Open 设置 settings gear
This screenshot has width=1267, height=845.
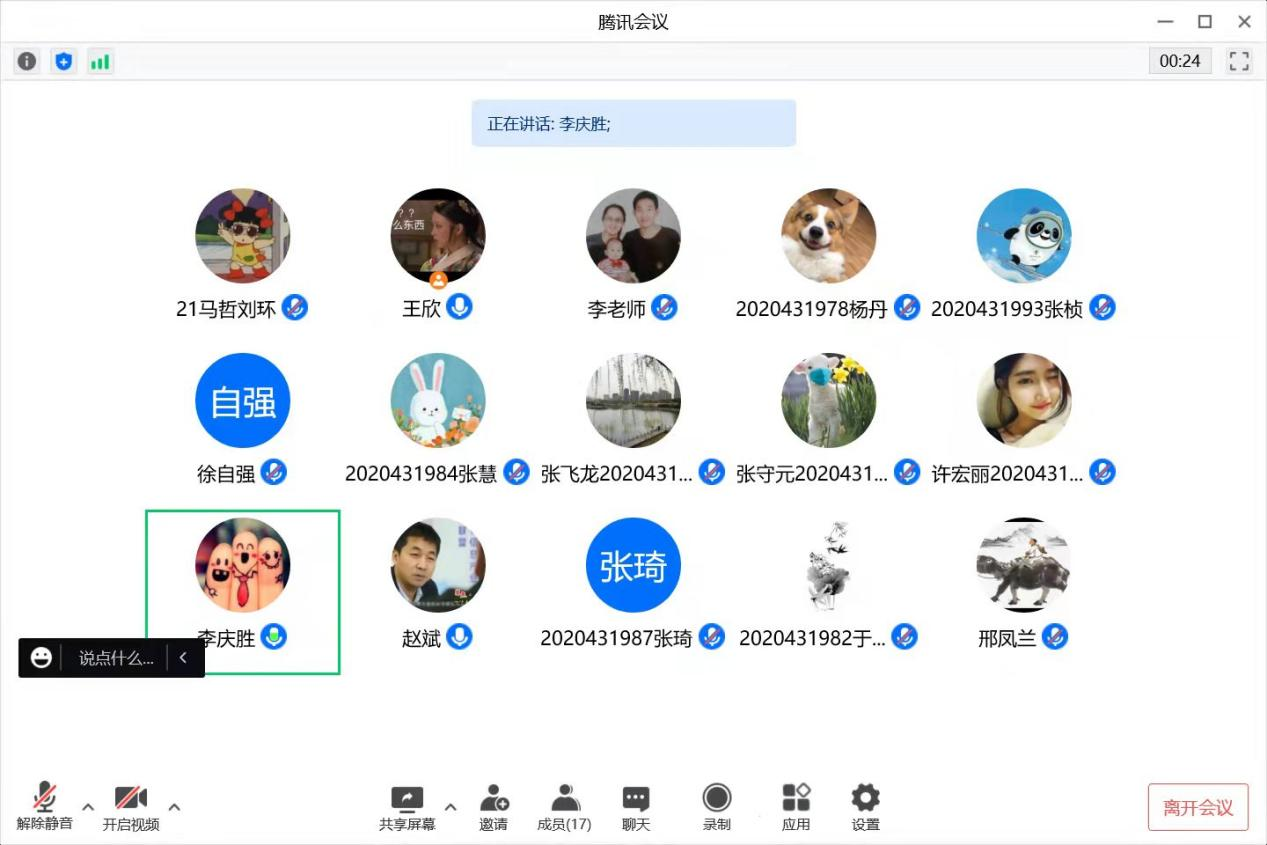pyautogui.click(x=865, y=806)
